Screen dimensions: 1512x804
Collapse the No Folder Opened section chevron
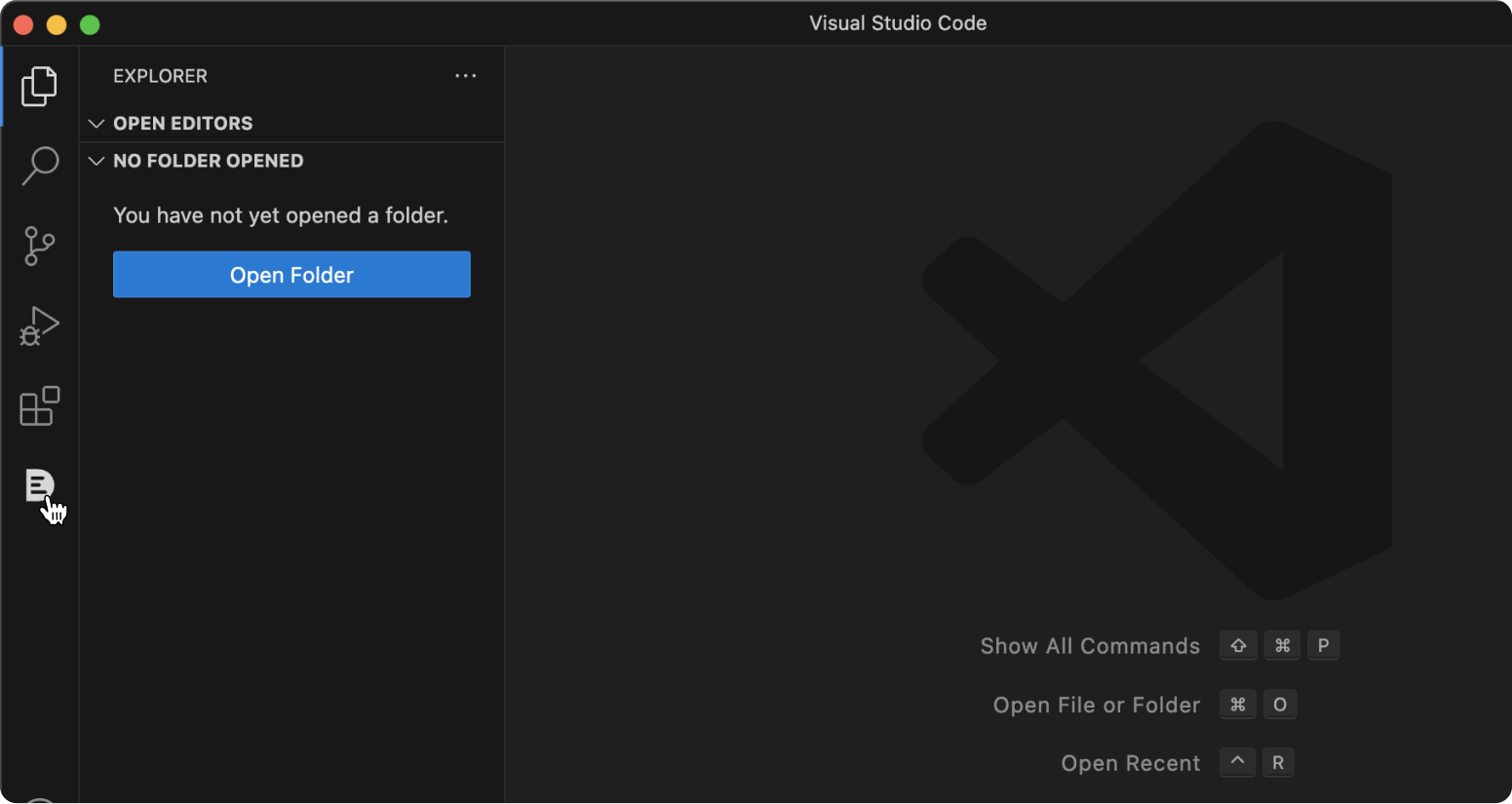[x=97, y=161]
